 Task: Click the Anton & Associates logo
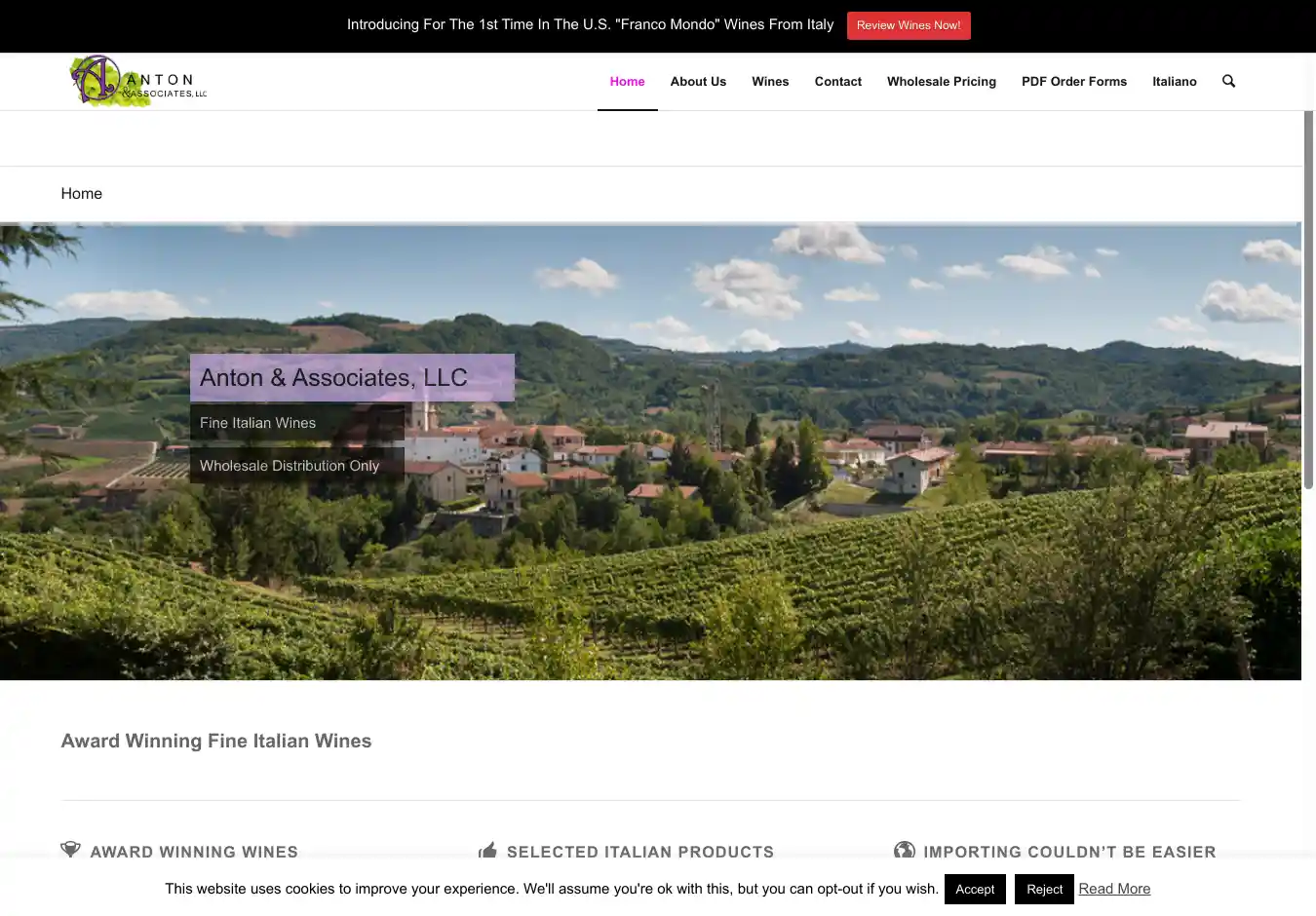pos(138,81)
